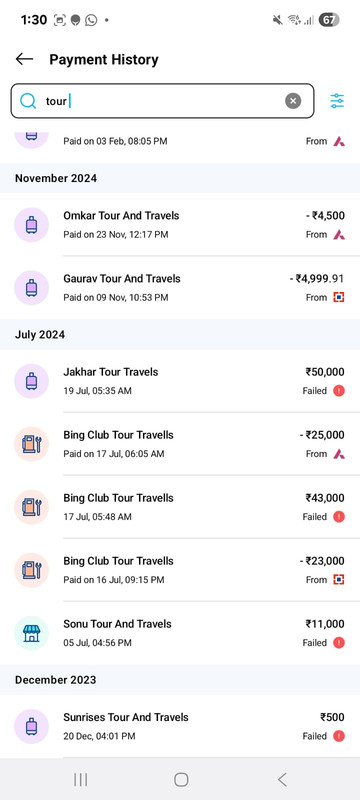Open Jakhar Tour Travels ₹50,000 failed transaction

point(180,381)
